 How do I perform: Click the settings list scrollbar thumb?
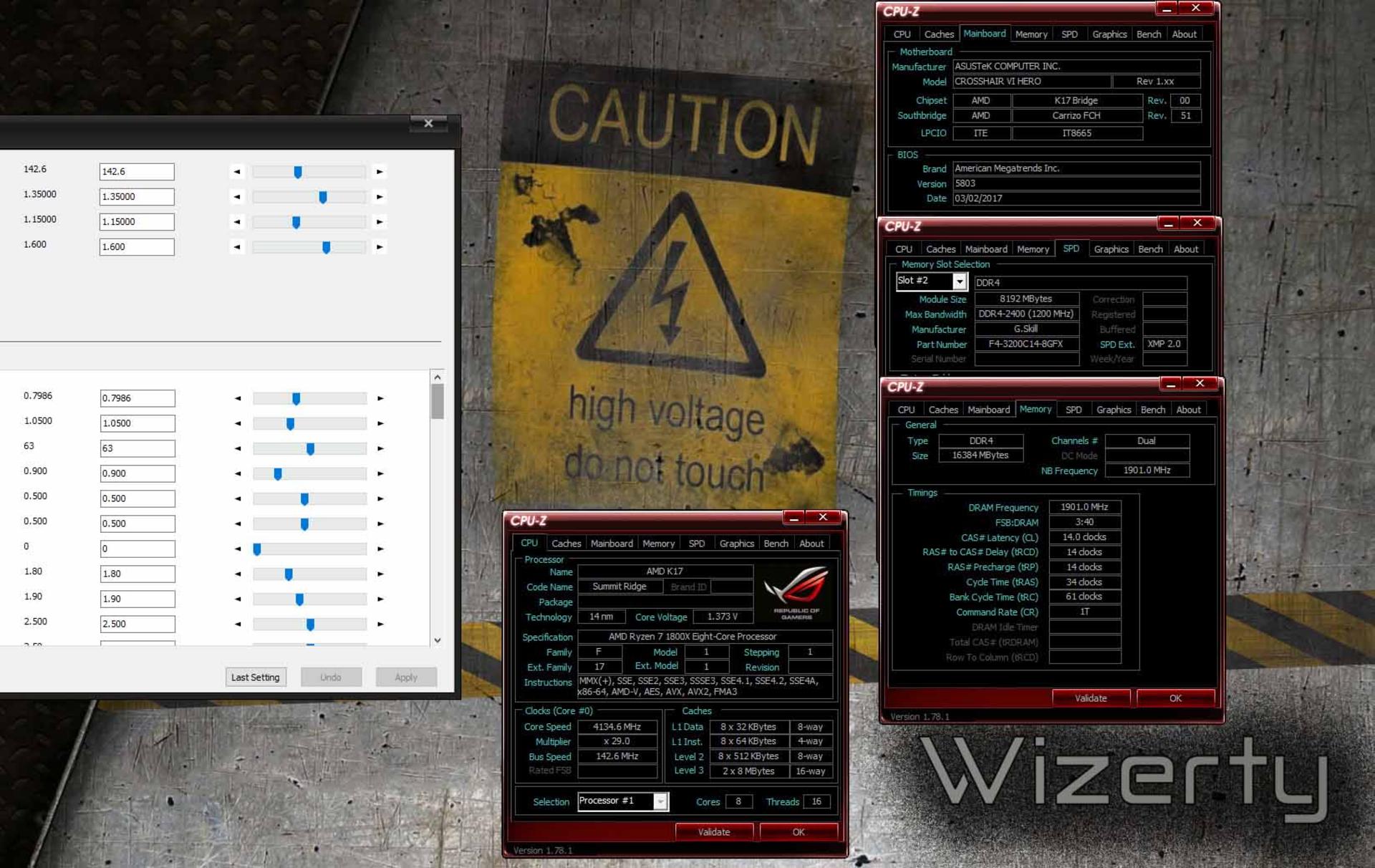(x=437, y=401)
